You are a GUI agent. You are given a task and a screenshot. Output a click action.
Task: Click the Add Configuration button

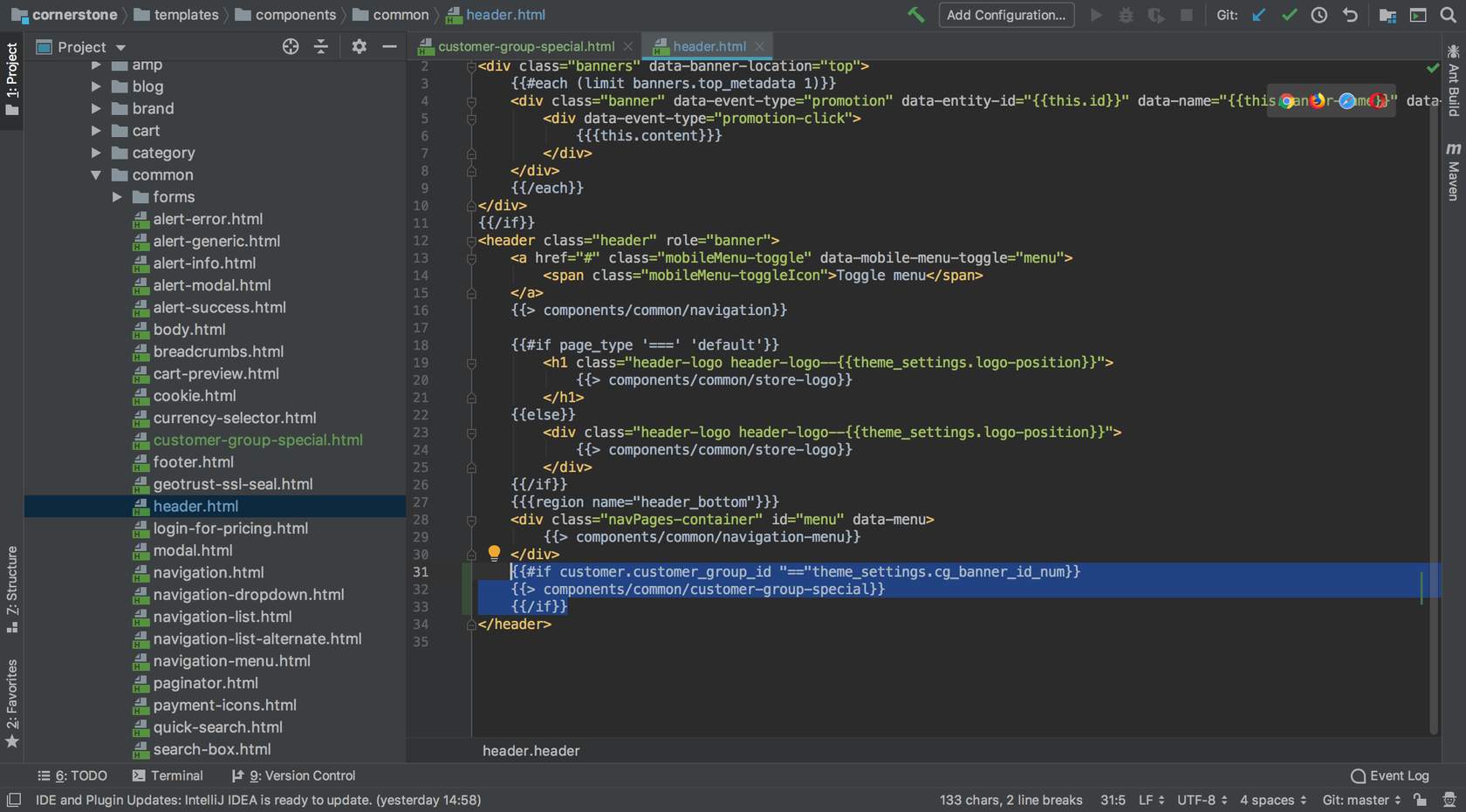point(1005,15)
